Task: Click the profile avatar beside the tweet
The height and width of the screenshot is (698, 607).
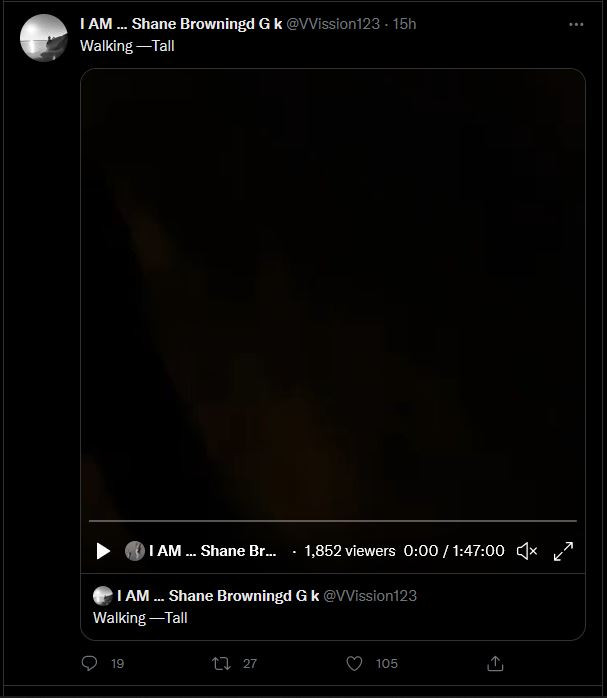Action: 44,38
